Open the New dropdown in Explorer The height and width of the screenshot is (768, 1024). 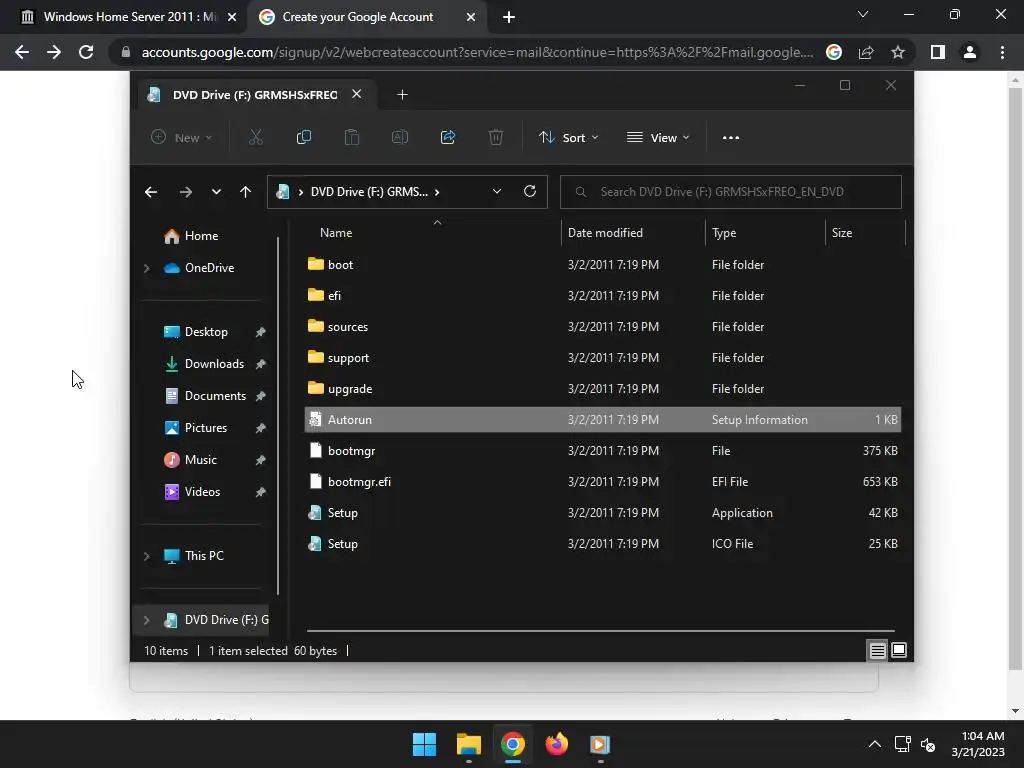tap(182, 138)
